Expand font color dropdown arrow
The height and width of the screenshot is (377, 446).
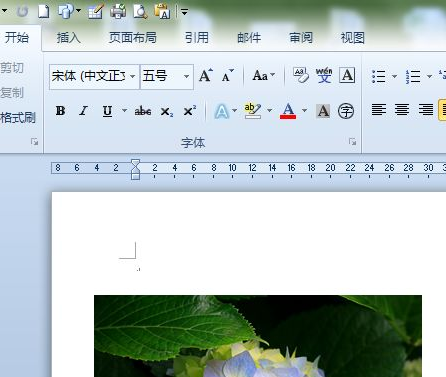point(304,110)
